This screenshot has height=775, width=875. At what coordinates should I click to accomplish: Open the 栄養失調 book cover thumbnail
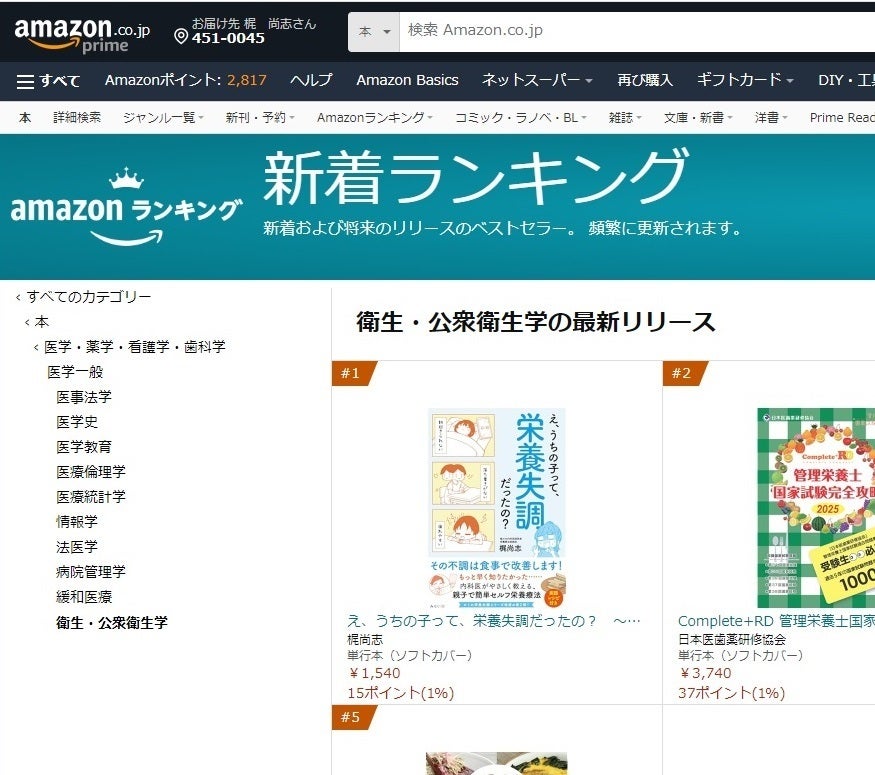point(497,508)
